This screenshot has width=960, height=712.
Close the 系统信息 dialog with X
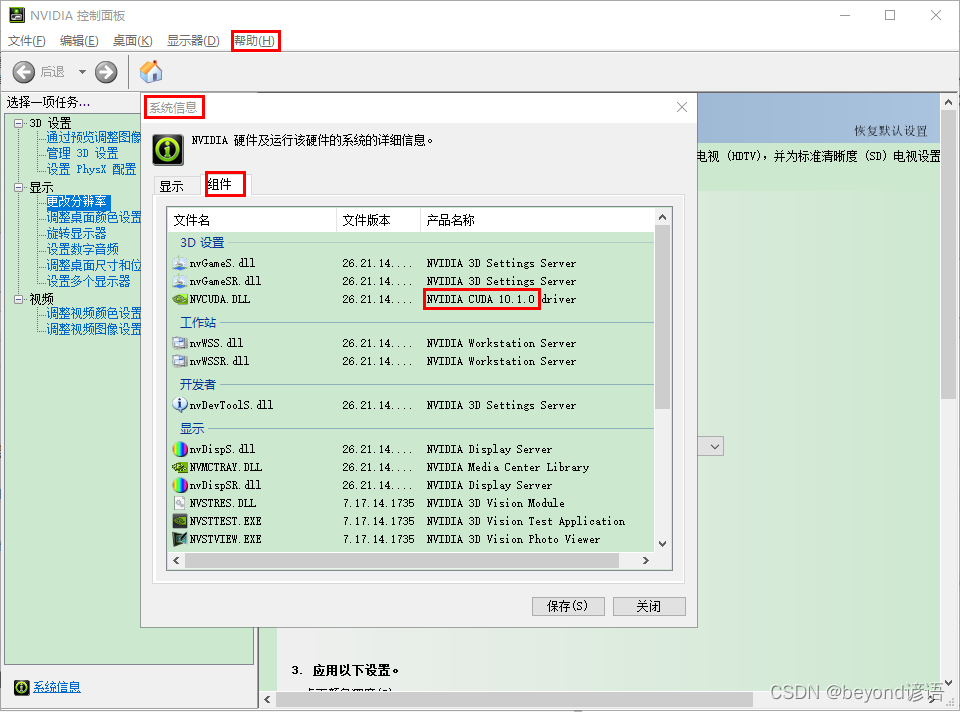coord(681,107)
